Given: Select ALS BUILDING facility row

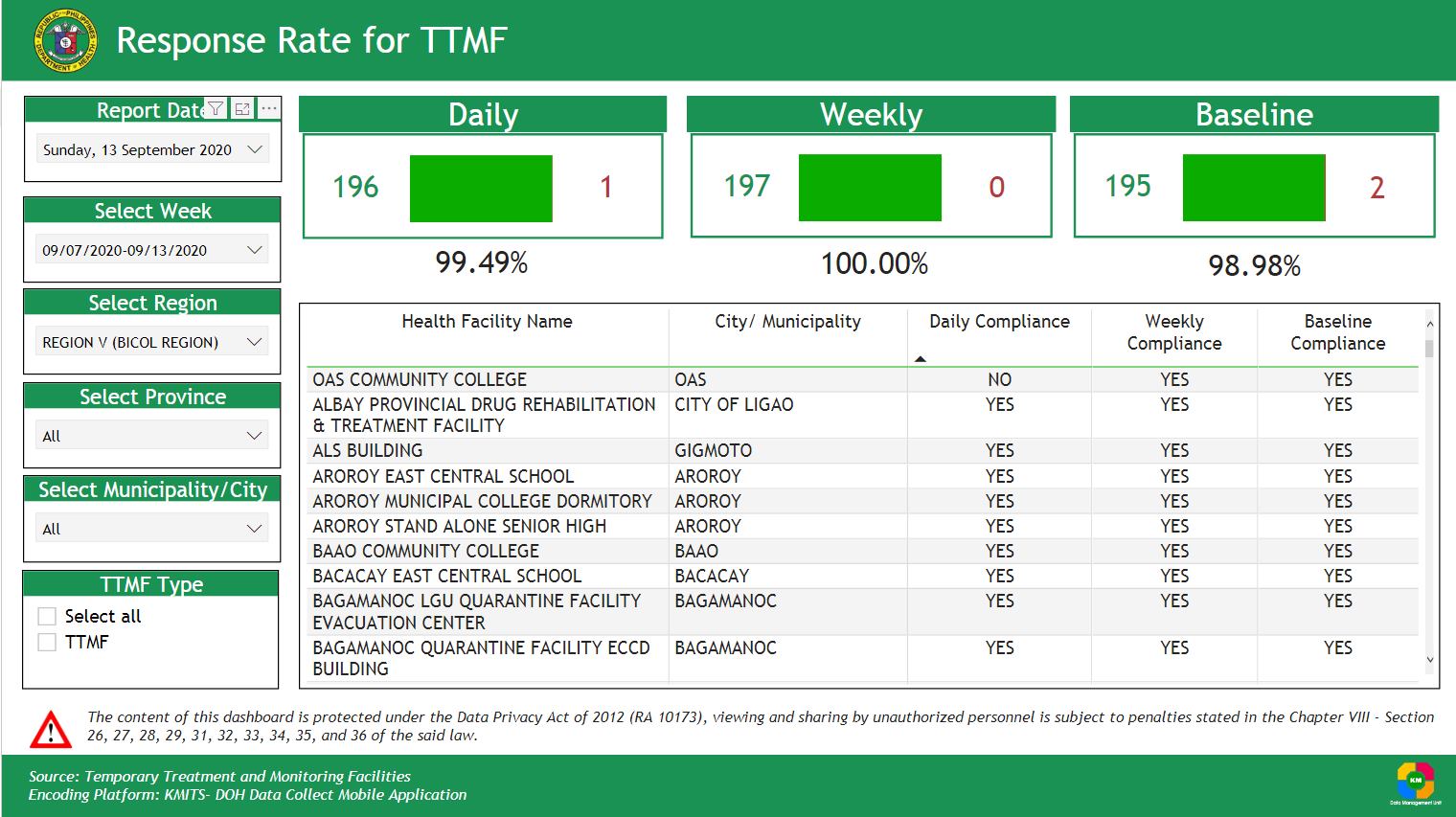Looking at the screenshot, I should 862,450.
